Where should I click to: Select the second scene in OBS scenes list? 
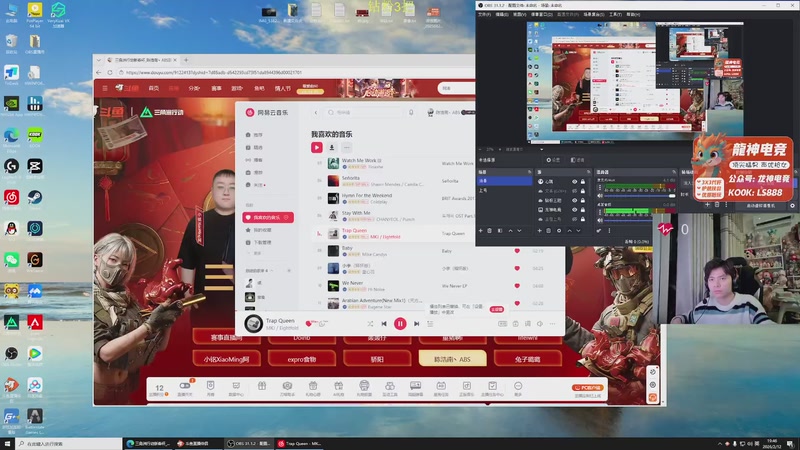(505, 190)
